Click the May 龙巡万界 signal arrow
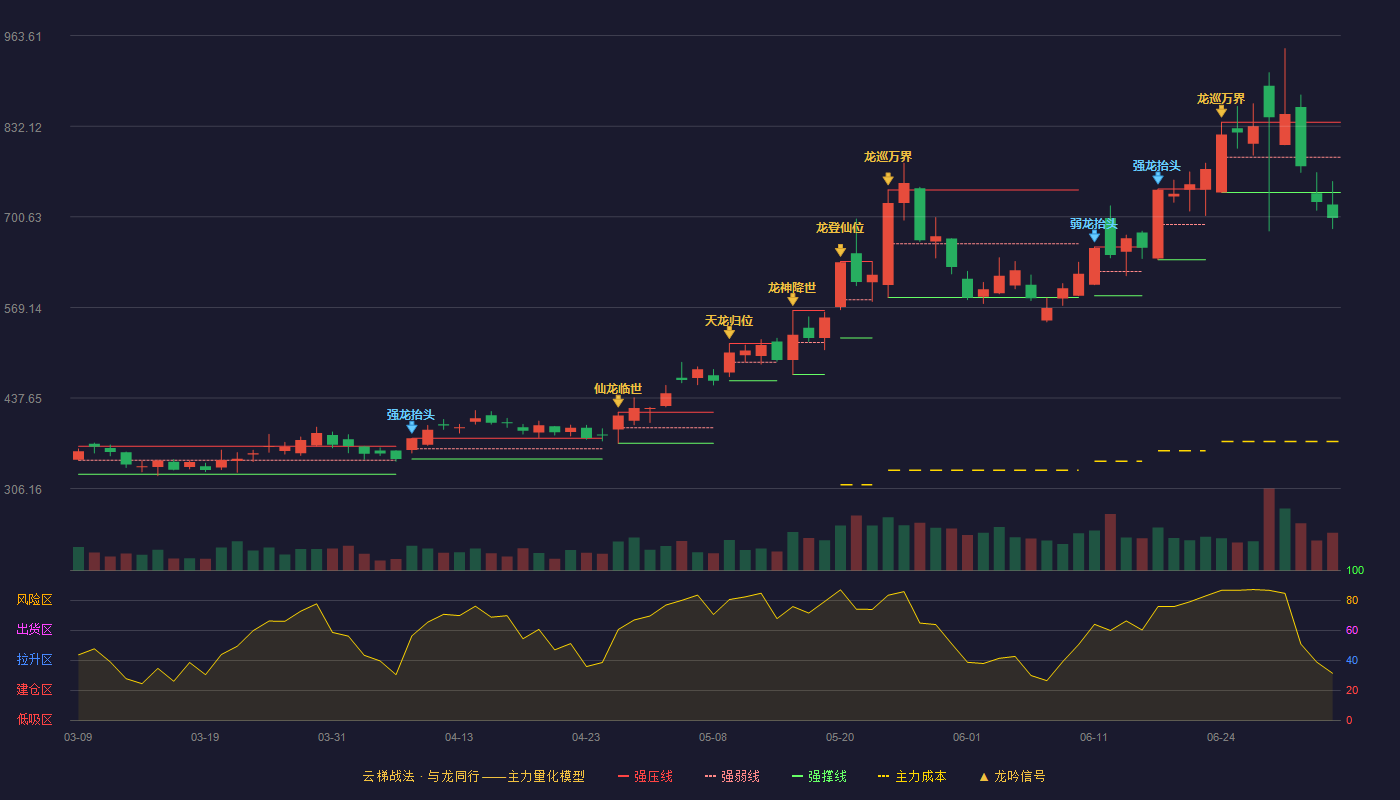The image size is (1400, 800). 888,179
